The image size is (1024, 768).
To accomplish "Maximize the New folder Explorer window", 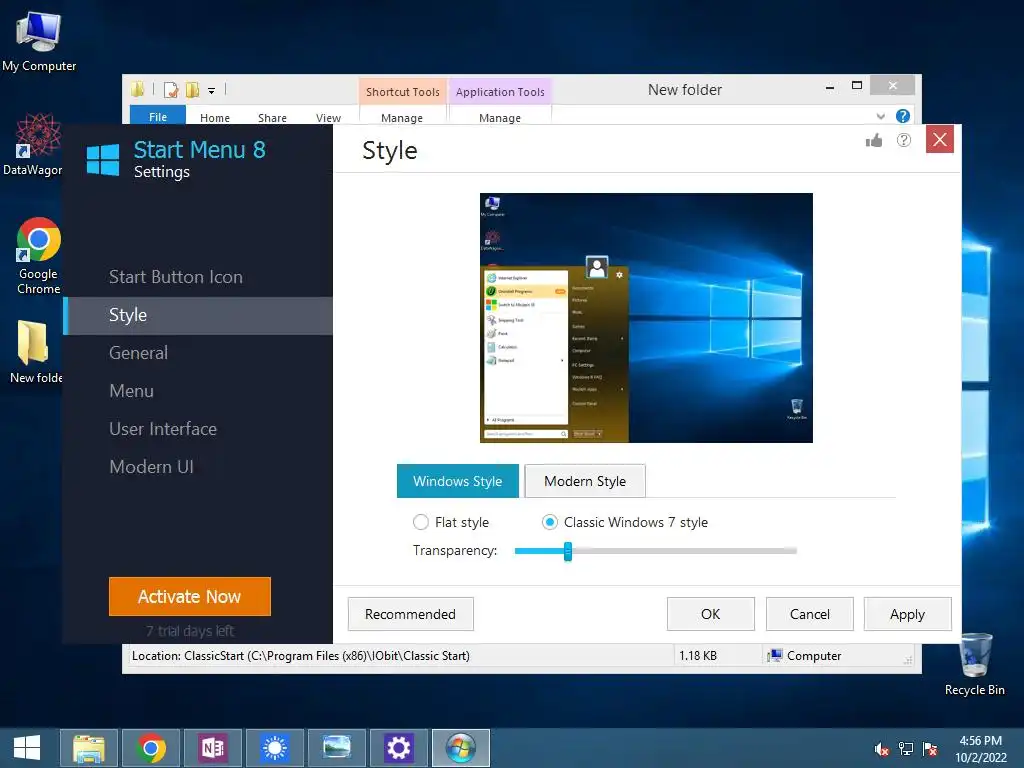I will pos(857,86).
